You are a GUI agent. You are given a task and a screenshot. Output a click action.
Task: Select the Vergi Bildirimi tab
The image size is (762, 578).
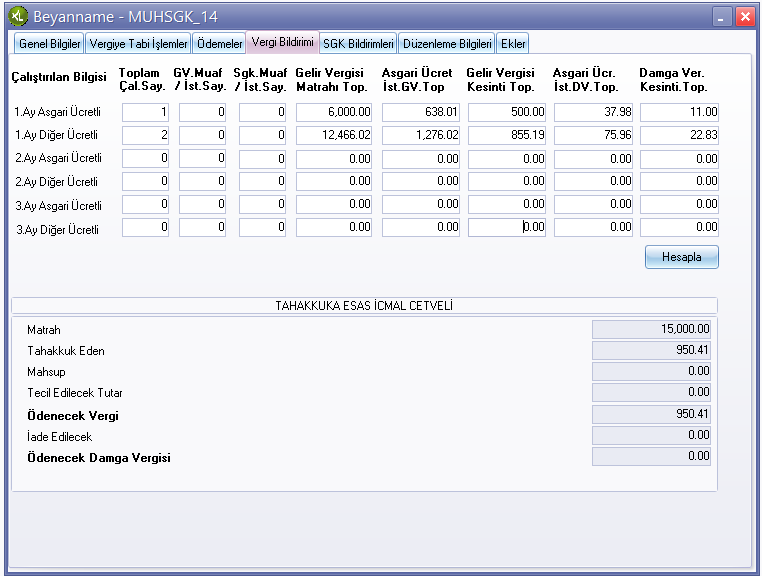click(283, 42)
